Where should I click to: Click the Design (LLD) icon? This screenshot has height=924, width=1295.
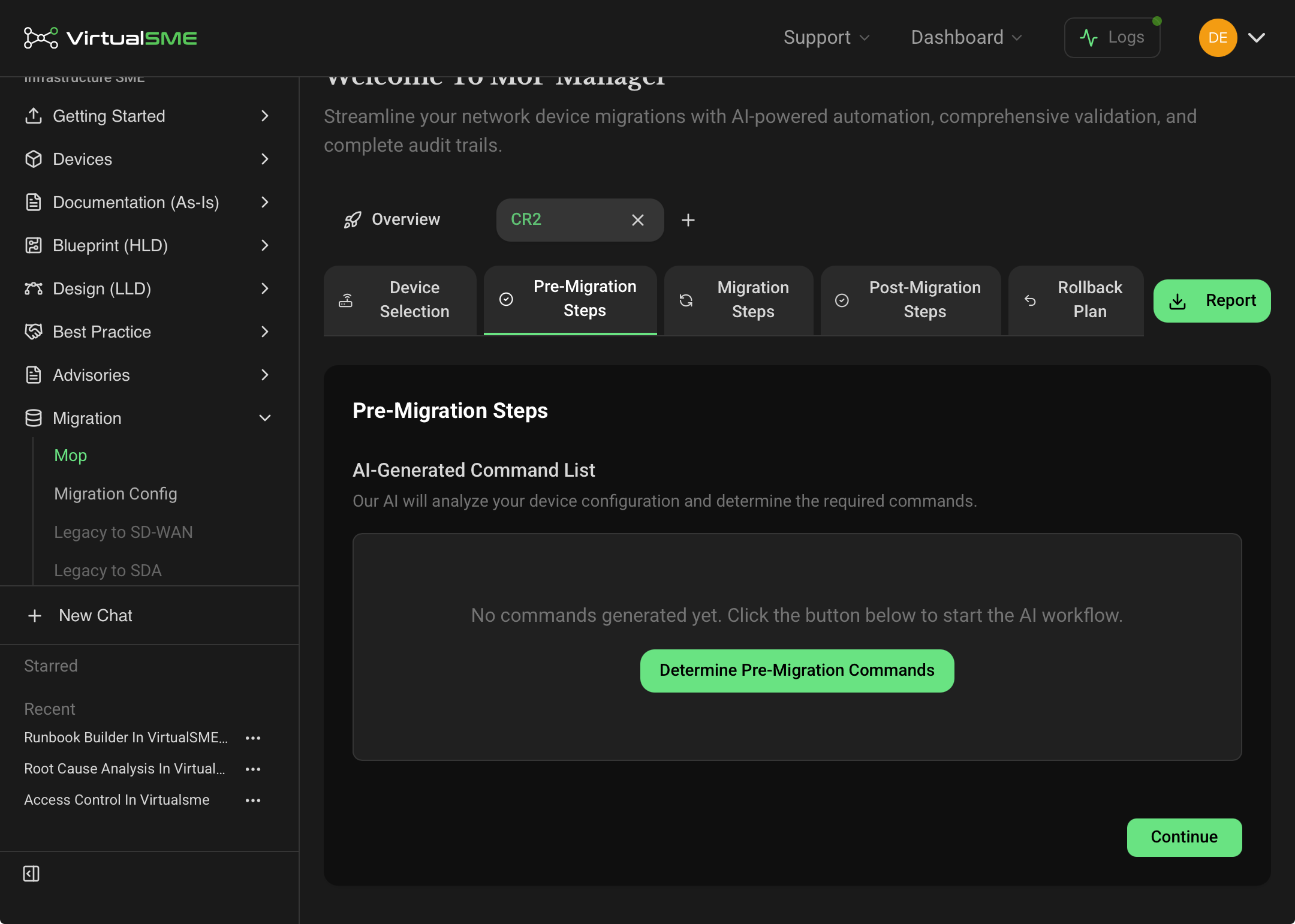(34, 288)
